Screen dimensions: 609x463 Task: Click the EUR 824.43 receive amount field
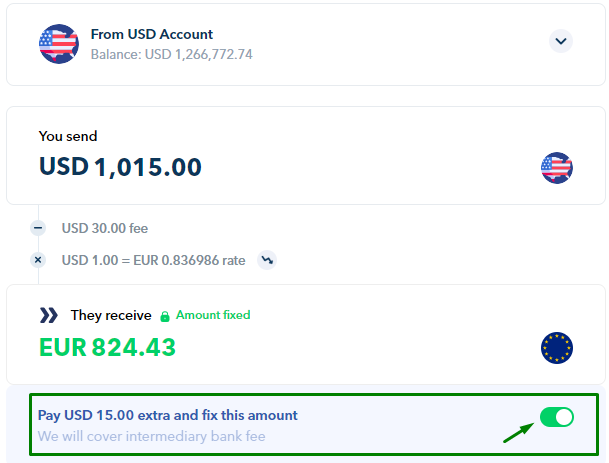[x=107, y=347]
